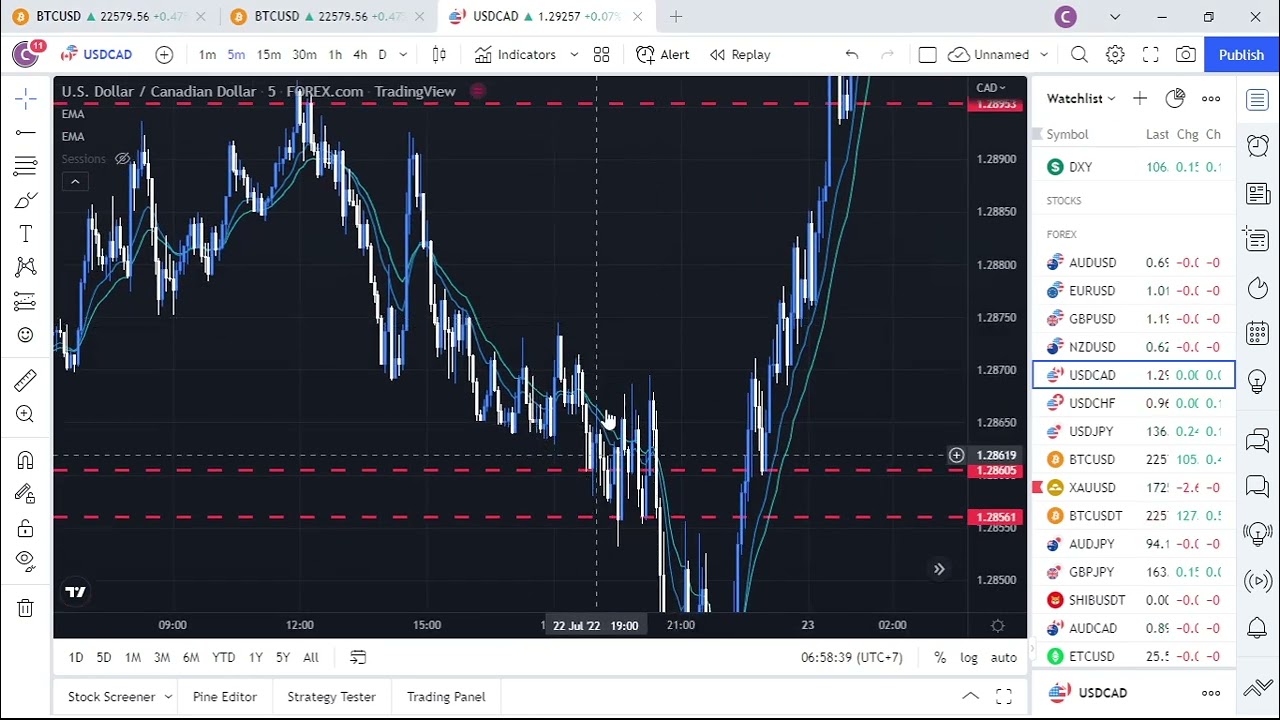Collapse the indicator legend arrow
The height and width of the screenshot is (720, 1280).
pyautogui.click(x=75, y=181)
